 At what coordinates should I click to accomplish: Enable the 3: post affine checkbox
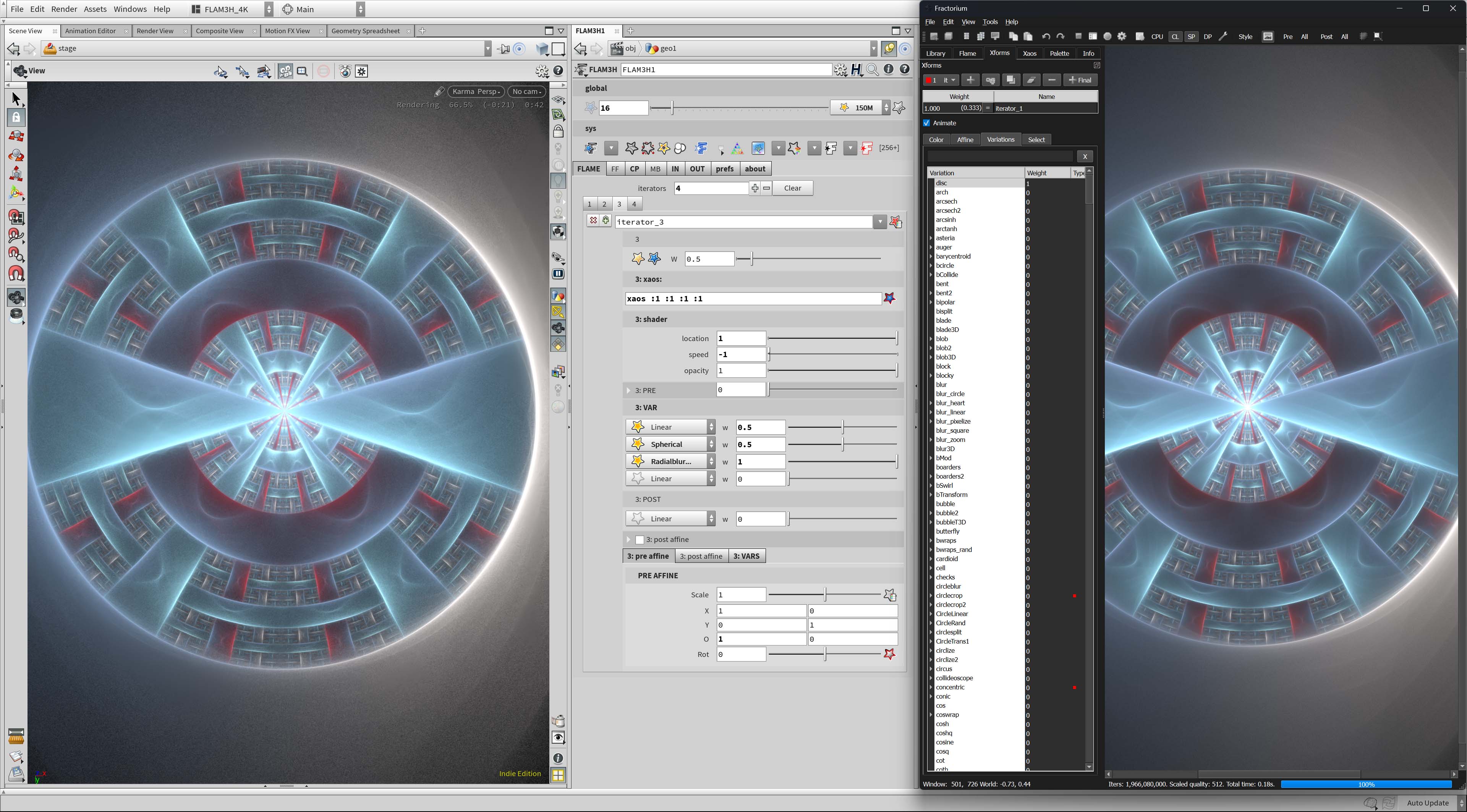tap(640, 539)
